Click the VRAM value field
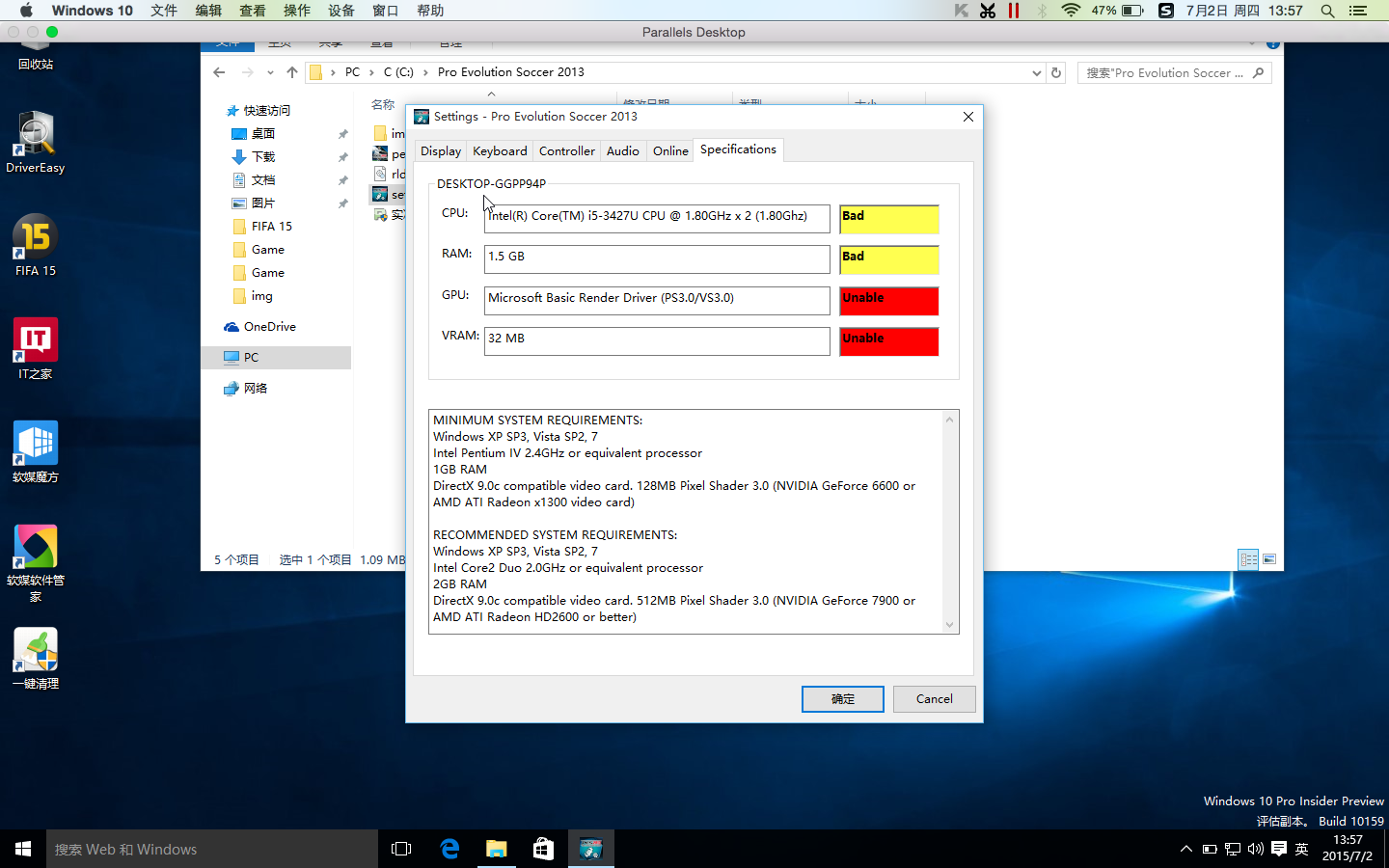This screenshot has width=1389, height=868. (657, 341)
